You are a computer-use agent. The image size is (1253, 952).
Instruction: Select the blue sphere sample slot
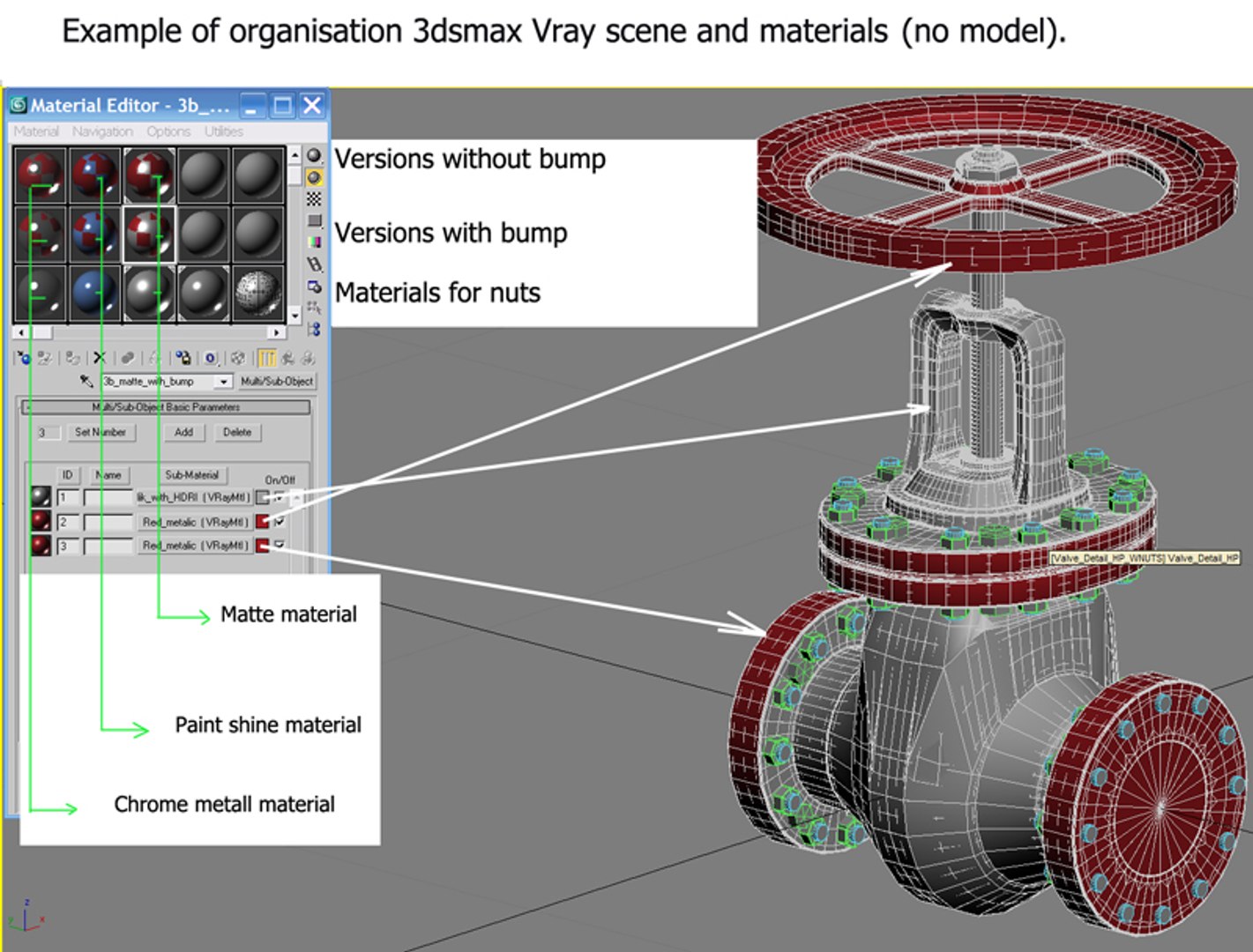pyautogui.click(x=94, y=293)
